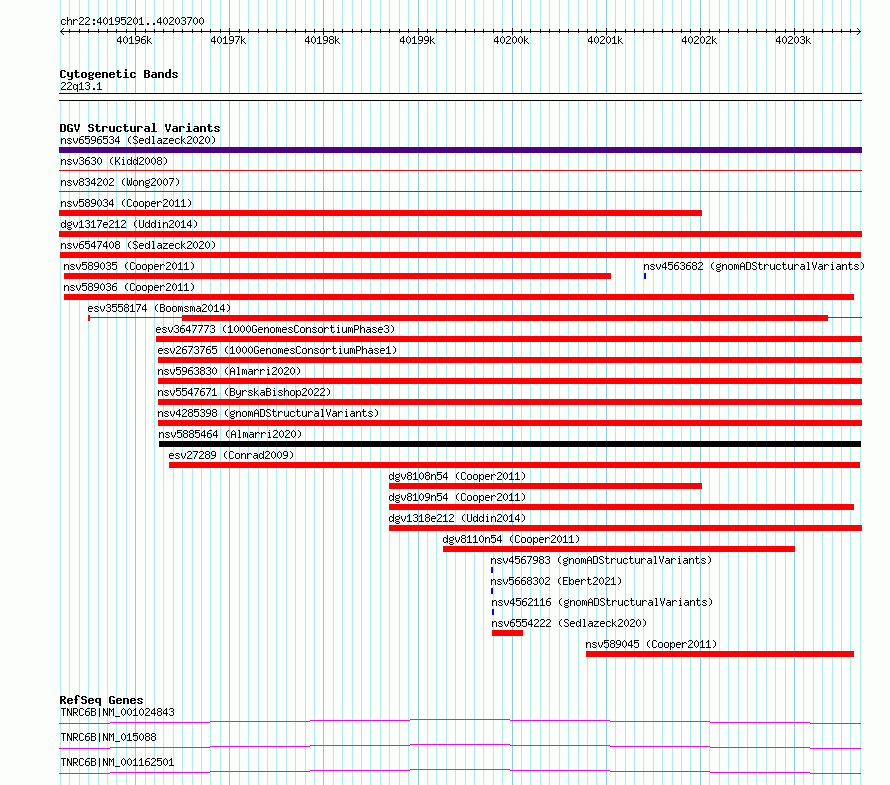
Task: Click the blue nsv4562116 marker
Action: point(493,612)
